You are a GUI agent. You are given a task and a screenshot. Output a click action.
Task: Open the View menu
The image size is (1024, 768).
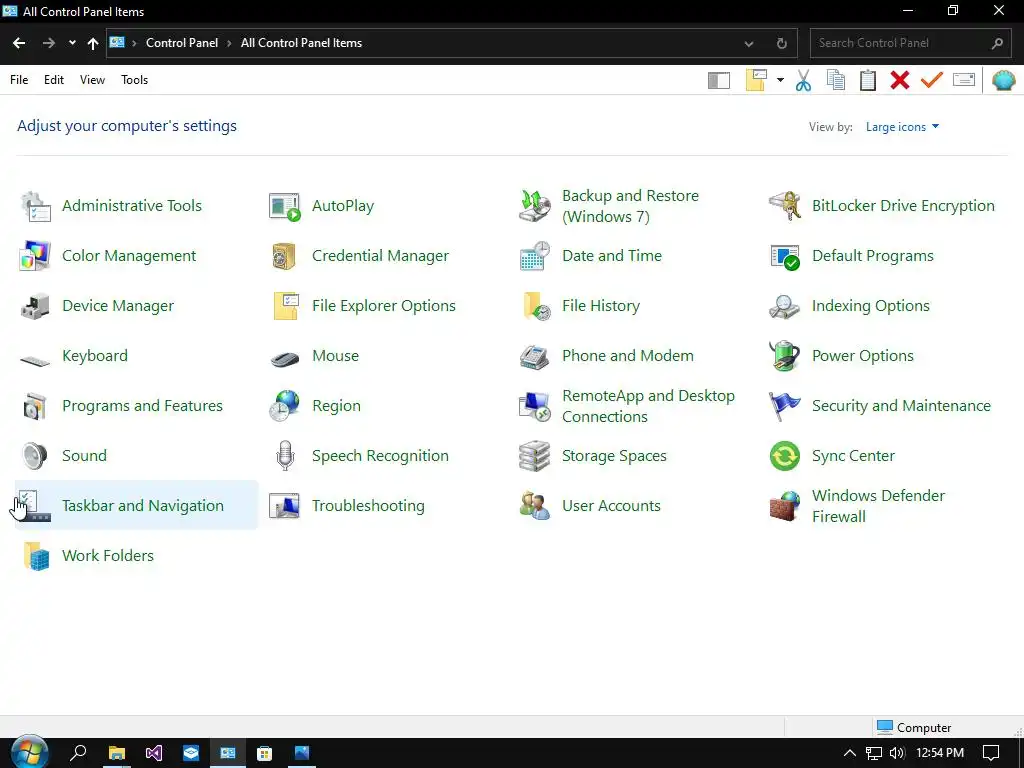pyautogui.click(x=92, y=80)
